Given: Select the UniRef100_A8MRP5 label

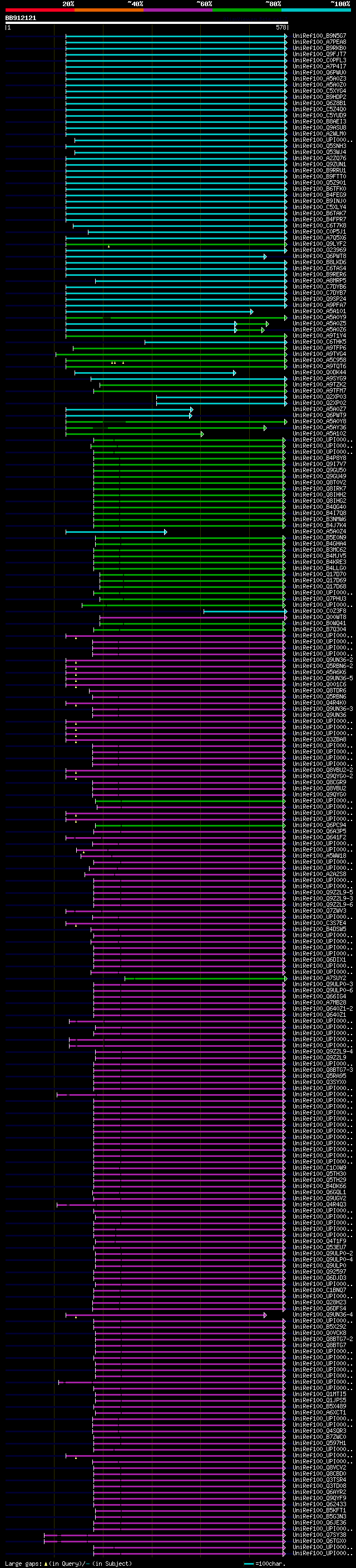Looking at the screenshot, I should pyautogui.click(x=319, y=280).
